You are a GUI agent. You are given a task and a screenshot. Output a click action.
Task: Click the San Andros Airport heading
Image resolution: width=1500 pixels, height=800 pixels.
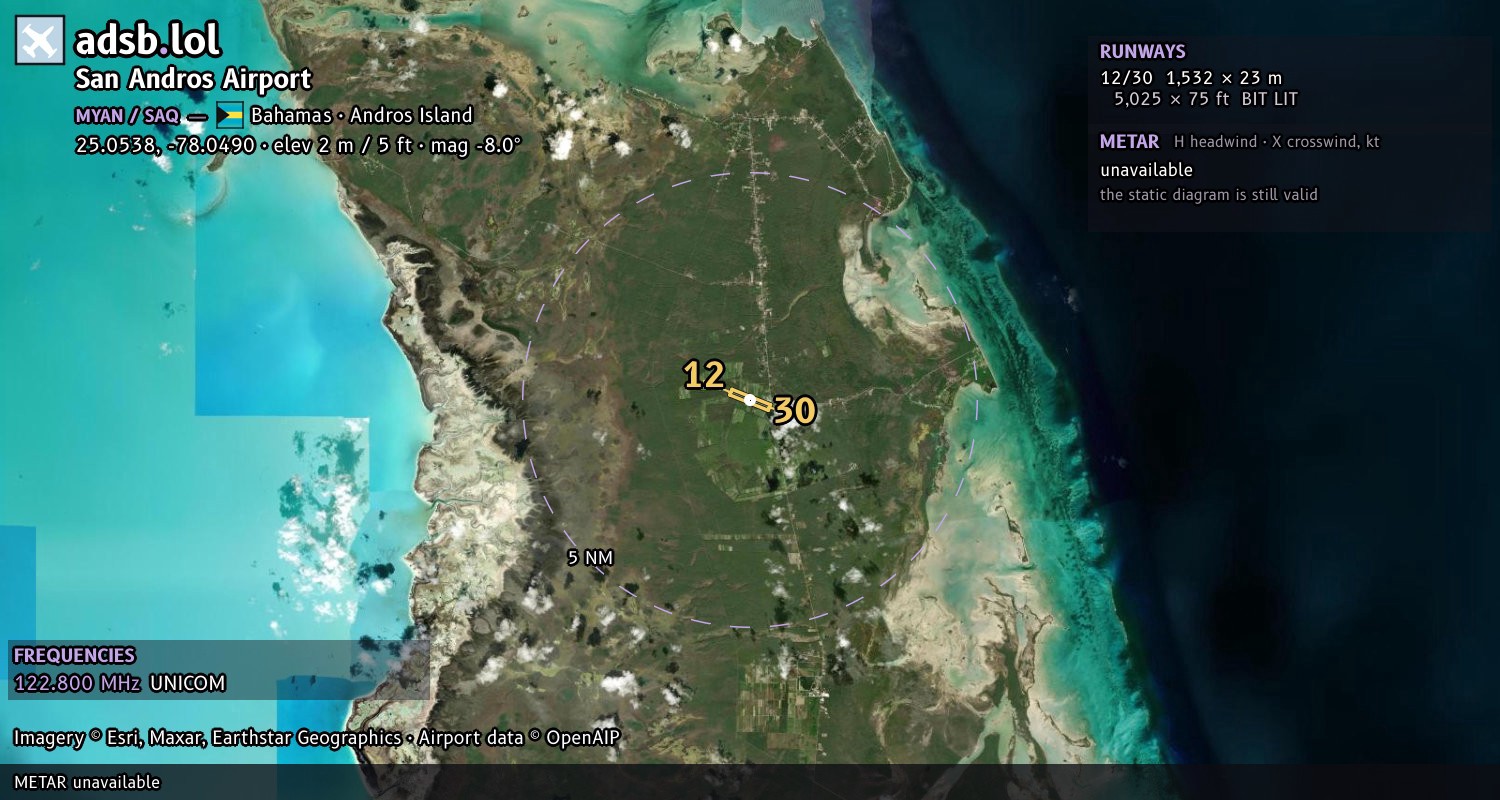tap(193, 79)
